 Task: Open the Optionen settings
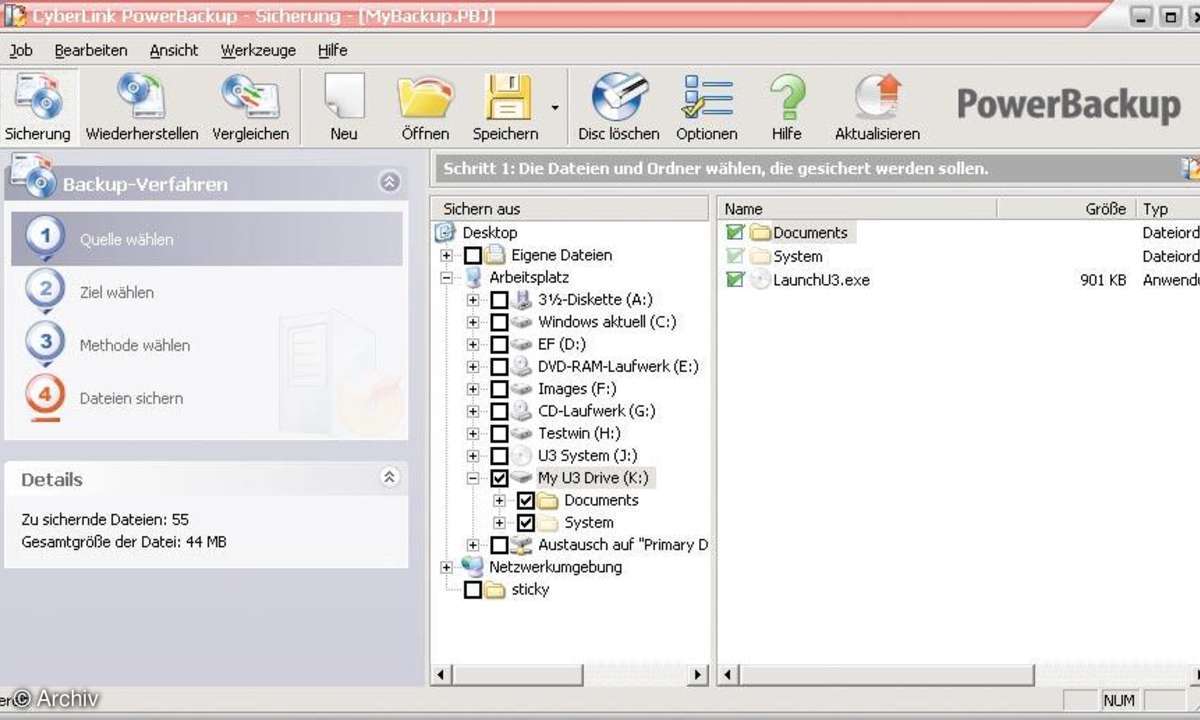(x=707, y=106)
